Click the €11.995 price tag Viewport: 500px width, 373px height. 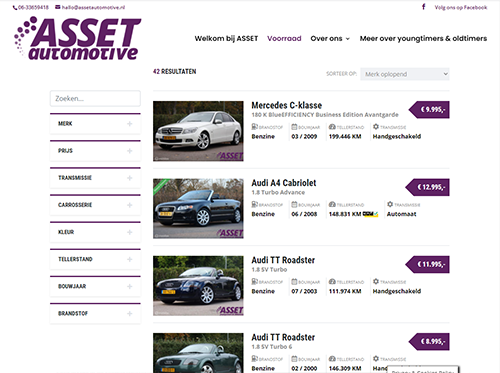coord(428,264)
